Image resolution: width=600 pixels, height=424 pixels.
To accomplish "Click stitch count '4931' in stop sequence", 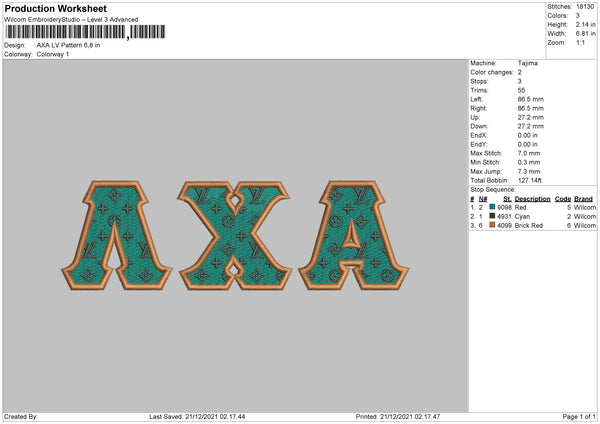I will 504,217.
